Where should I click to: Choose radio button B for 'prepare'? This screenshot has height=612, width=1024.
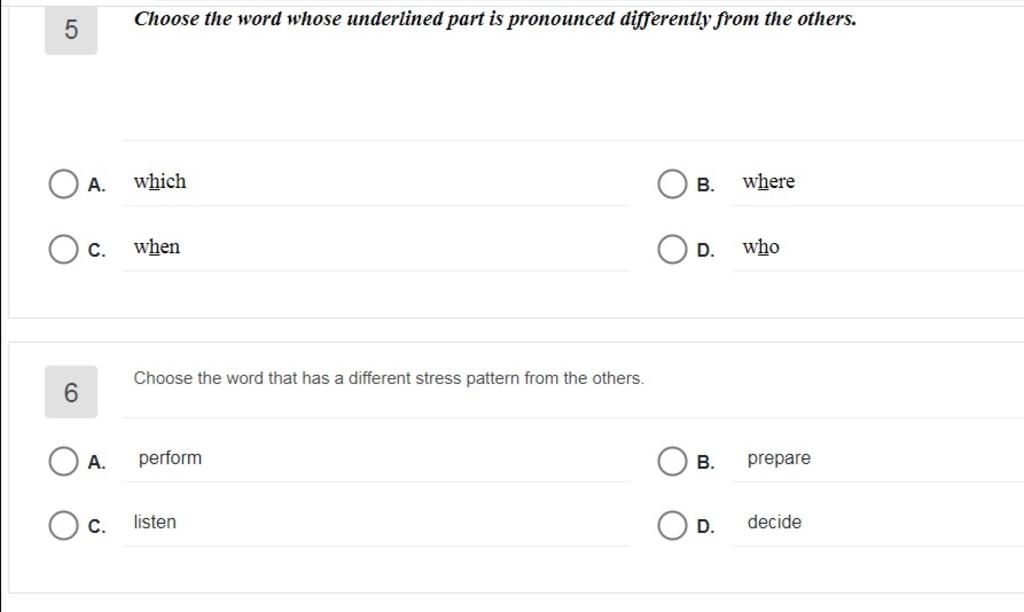coord(672,461)
